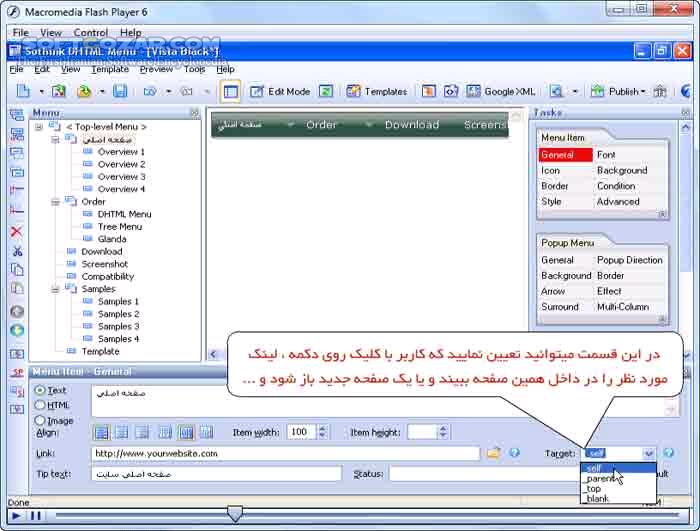Click the Link URL input field
Screen dimensions: 700x531
(286, 453)
